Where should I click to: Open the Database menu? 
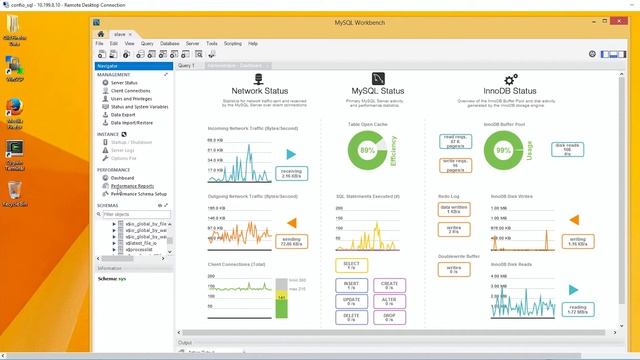[x=169, y=43]
